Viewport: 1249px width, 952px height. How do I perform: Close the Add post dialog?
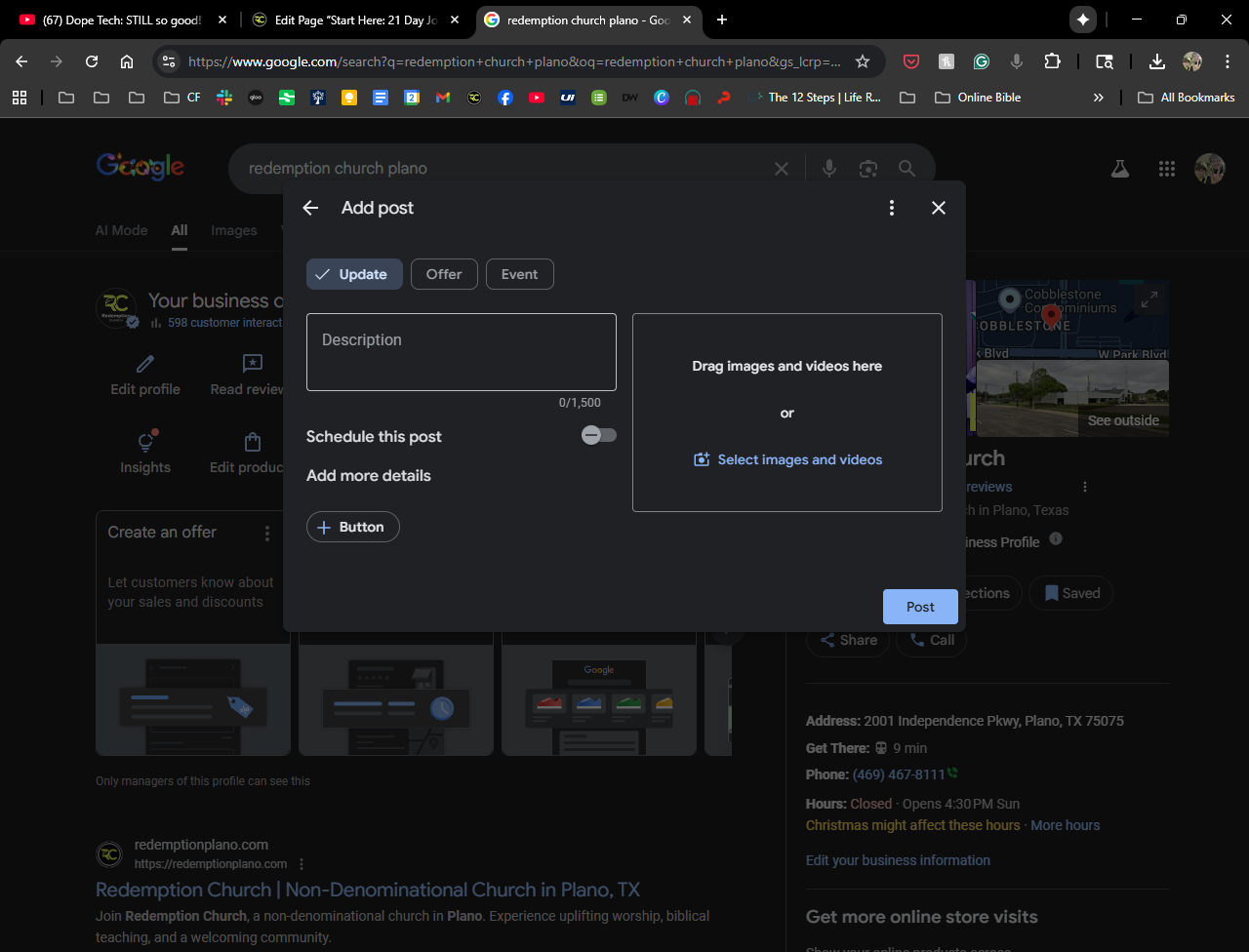click(938, 208)
